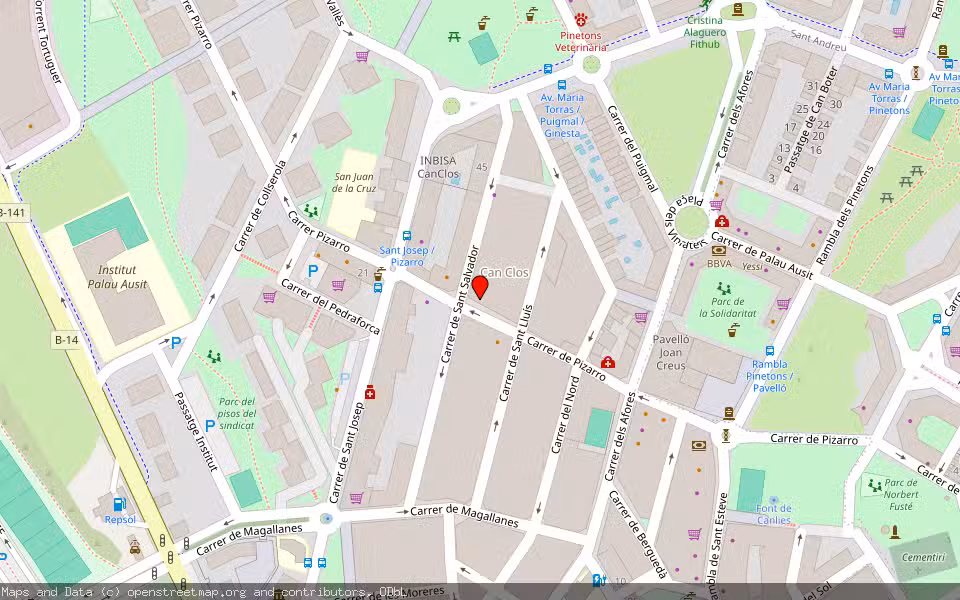Select the San Juan de la Cruz label

354,182
